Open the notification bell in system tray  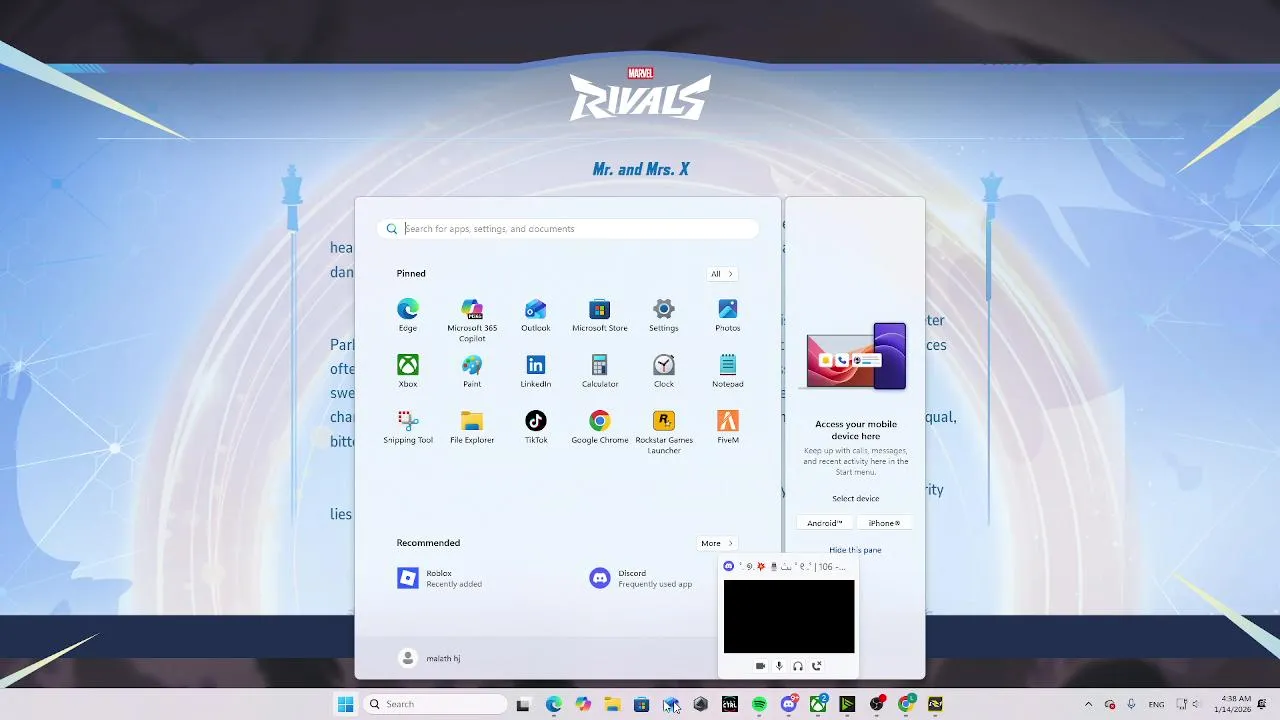point(1262,704)
